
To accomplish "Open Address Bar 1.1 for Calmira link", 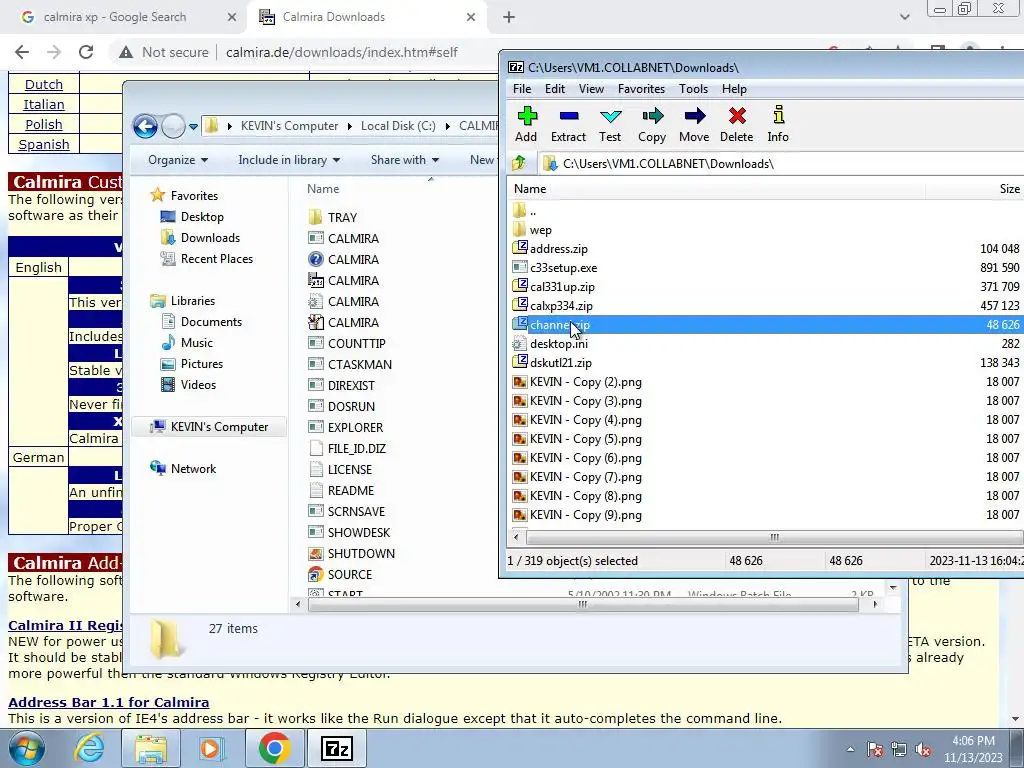I will pos(108,703).
